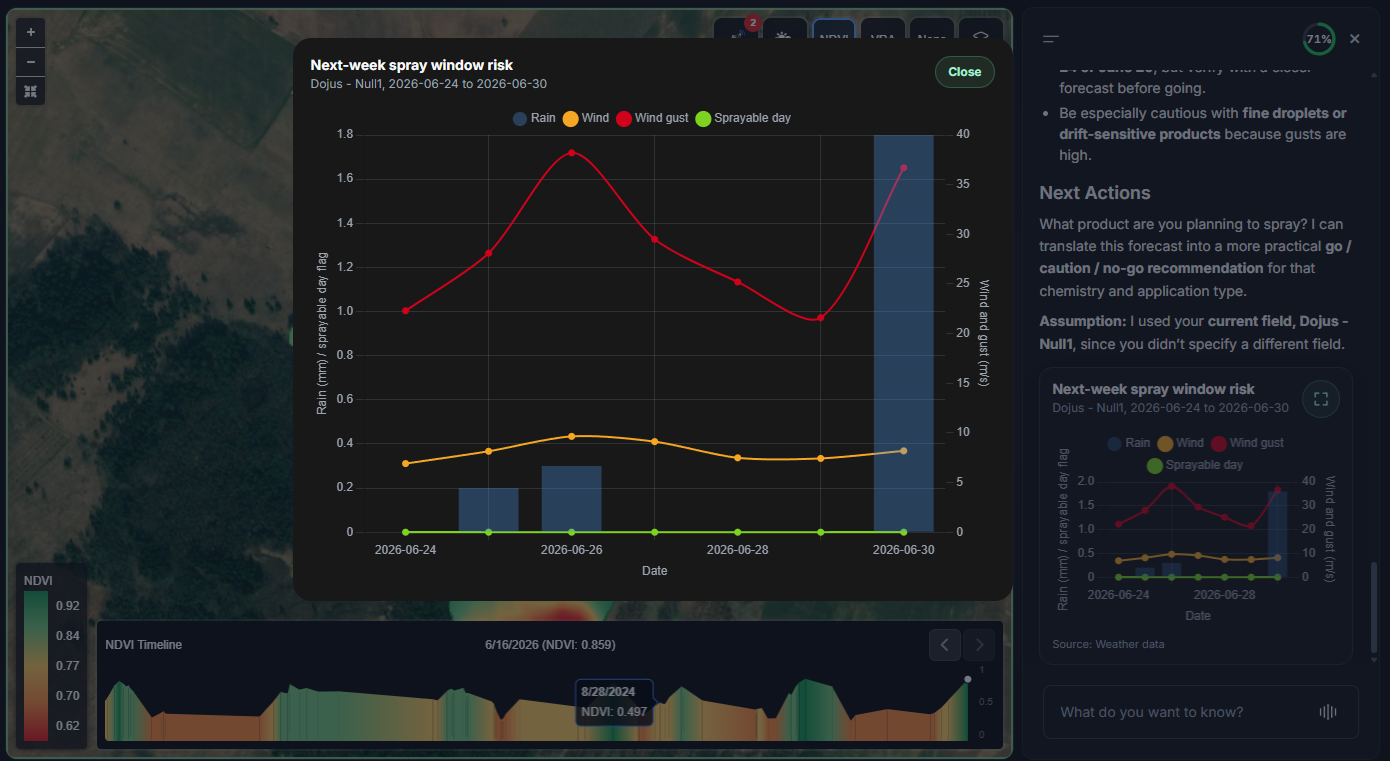Click the wind gust point on 2026-06-24

point(405,311)
